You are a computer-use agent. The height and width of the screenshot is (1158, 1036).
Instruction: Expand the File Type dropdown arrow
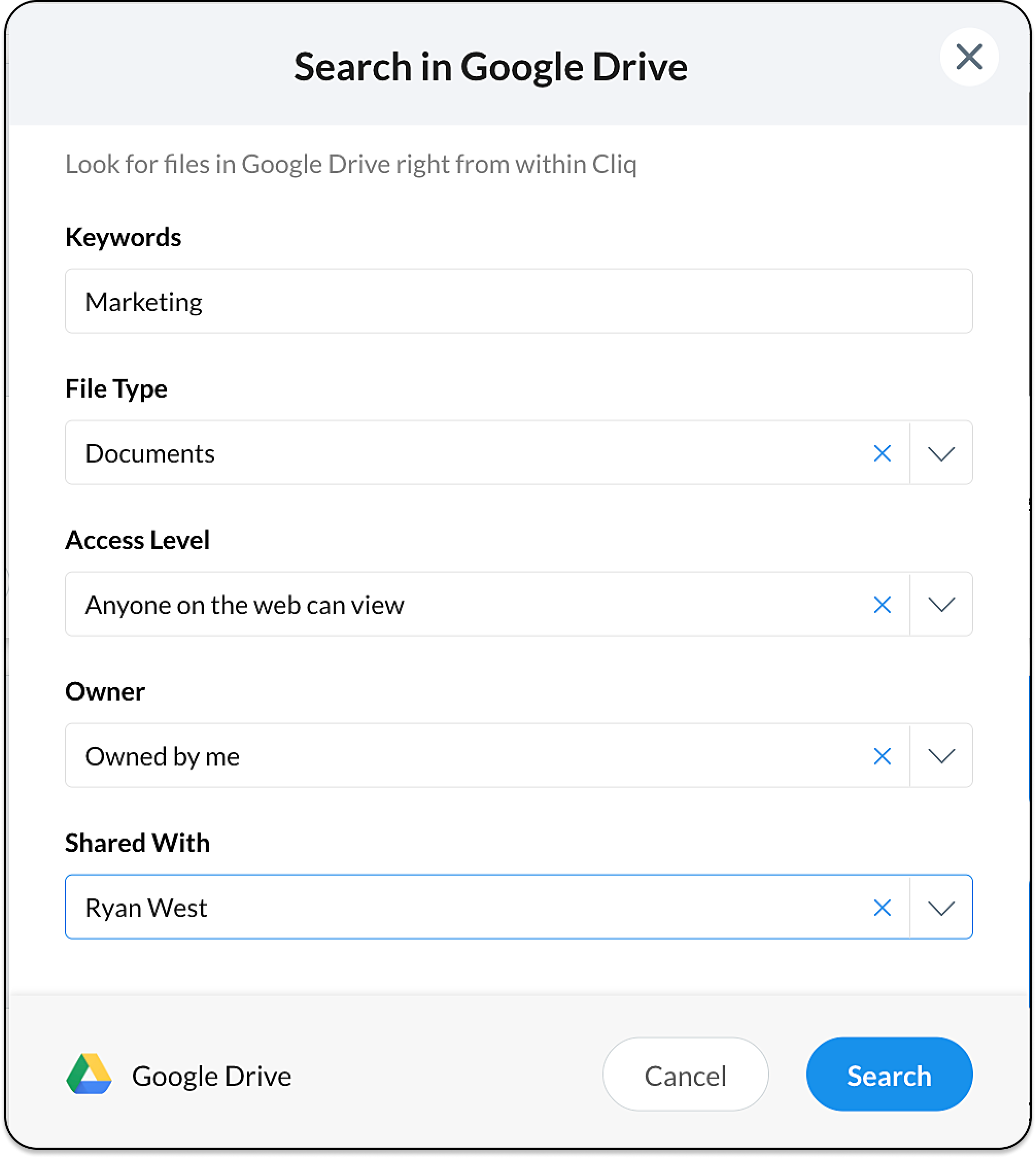point(941,453)
